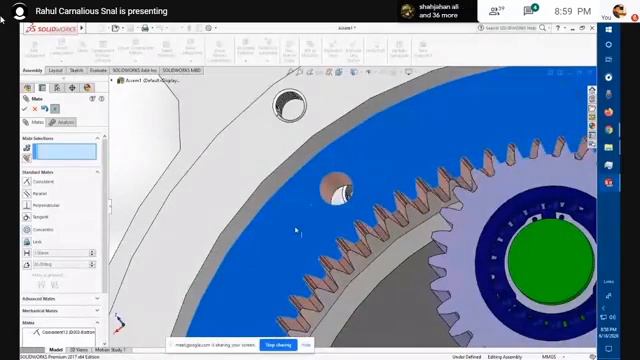Viewport: 640px width, 360px height.
Task: Click Stop sharing button
Action: point(278,345)
